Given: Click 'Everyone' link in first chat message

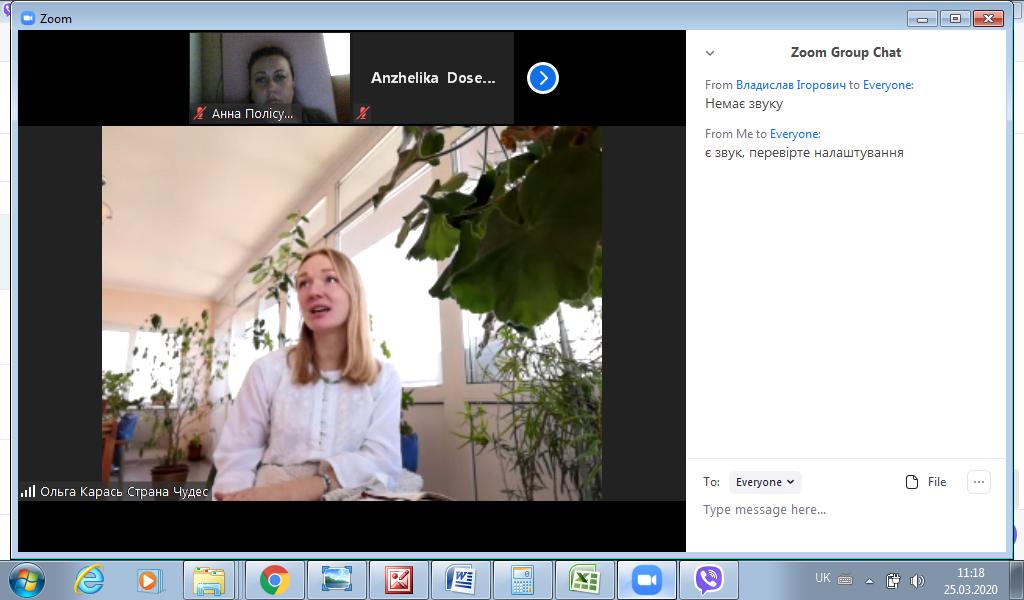Looking at the screenshot, I should pos(887,85).
